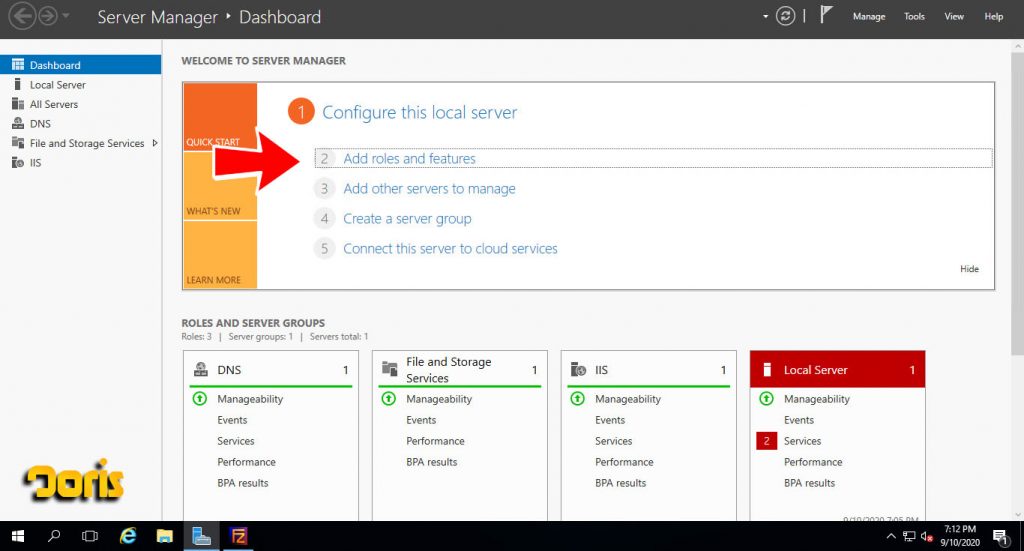
Task: Click Connect this server to cloud services
Action: 450,249
